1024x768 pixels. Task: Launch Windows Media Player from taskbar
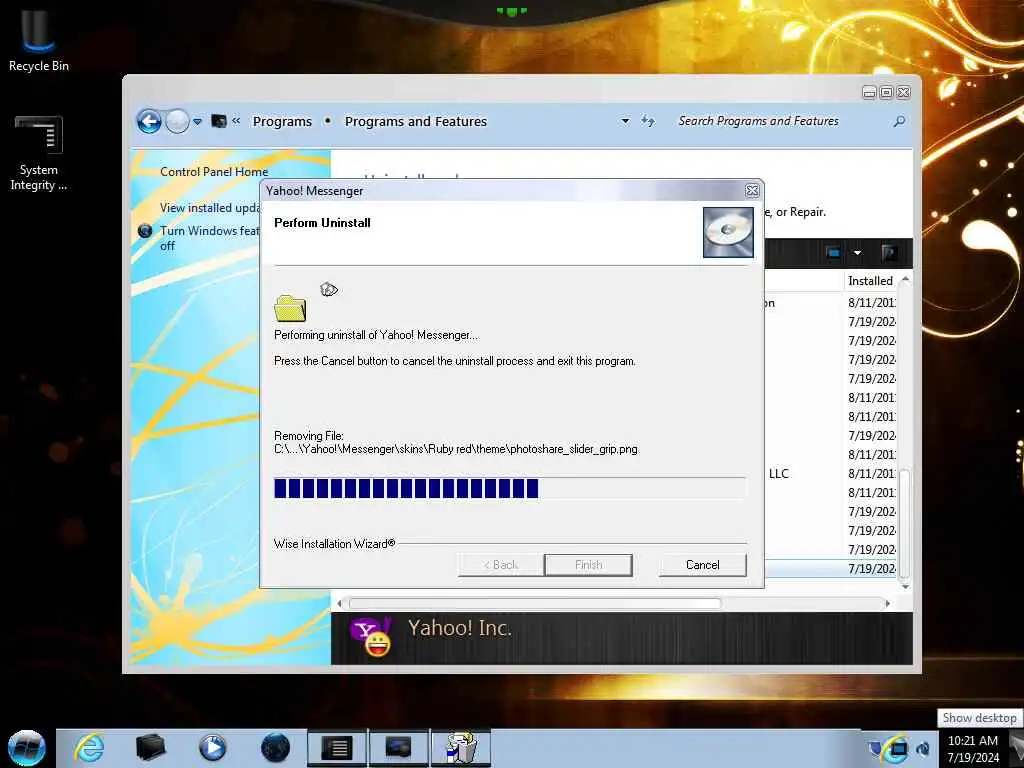(212, 748)
